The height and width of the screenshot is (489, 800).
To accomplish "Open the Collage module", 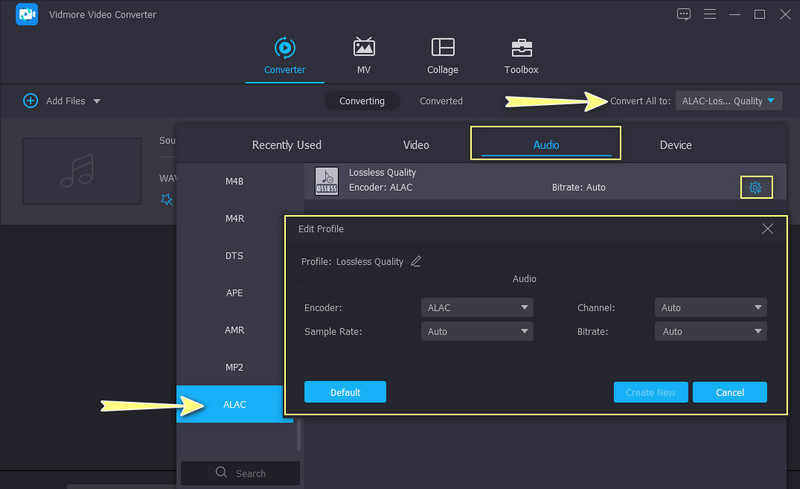I will (x=442, y=47).
